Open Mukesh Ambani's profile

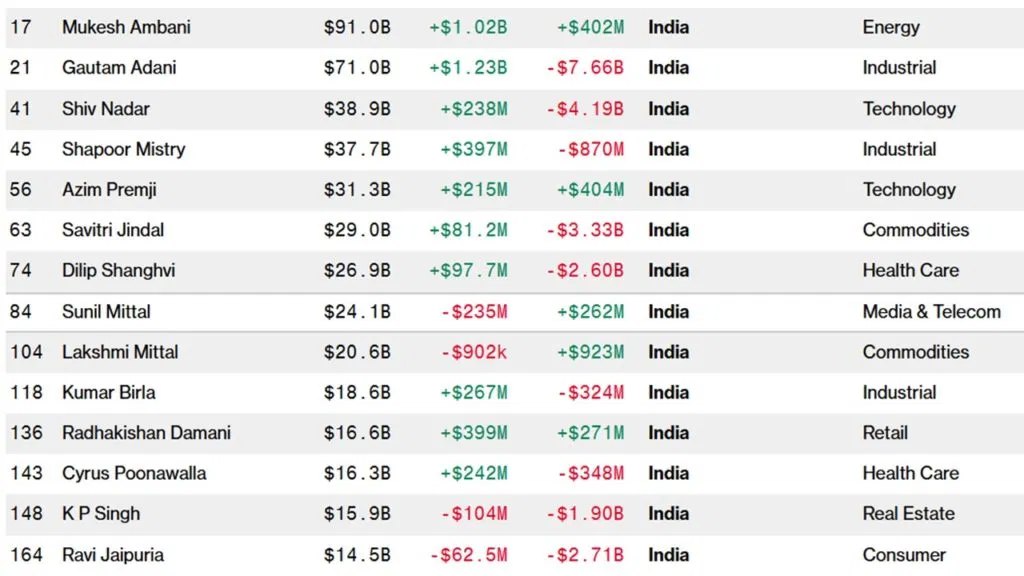click(x=126, y=27)
